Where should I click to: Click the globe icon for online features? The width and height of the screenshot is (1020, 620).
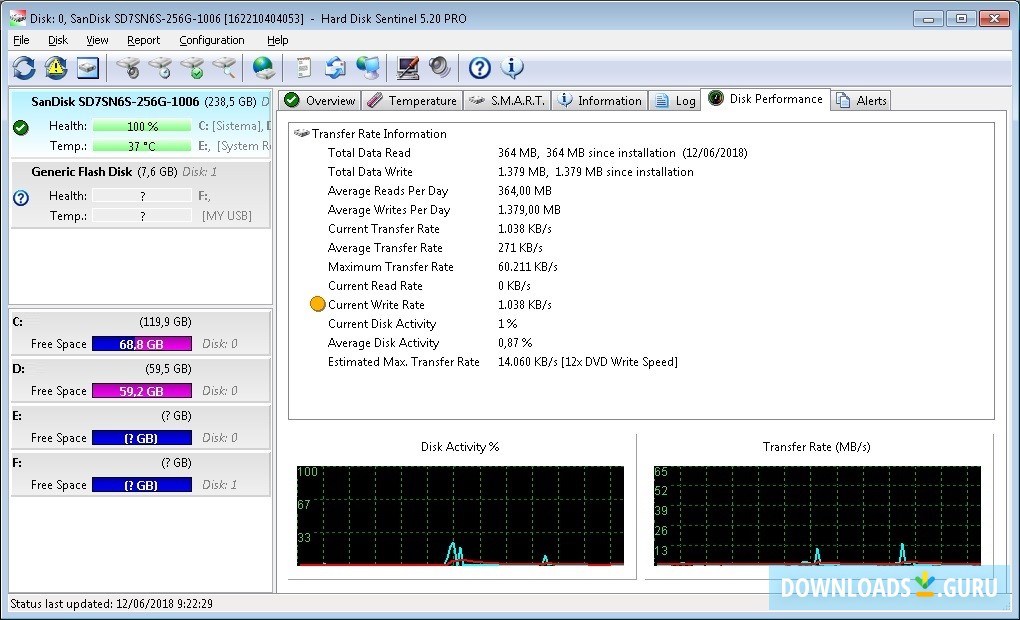tap(263, 67)
